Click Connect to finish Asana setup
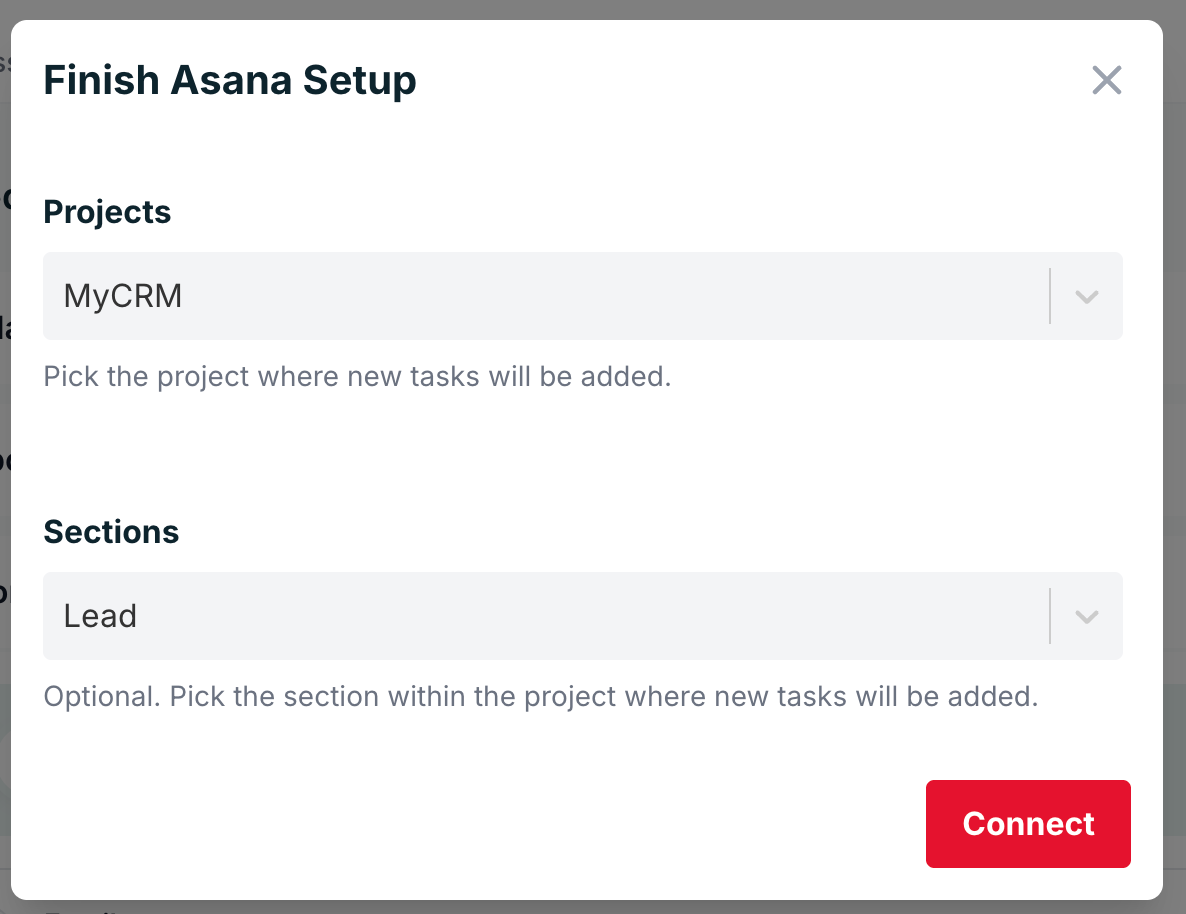1186x914 pixels. tap(1028, 824)
